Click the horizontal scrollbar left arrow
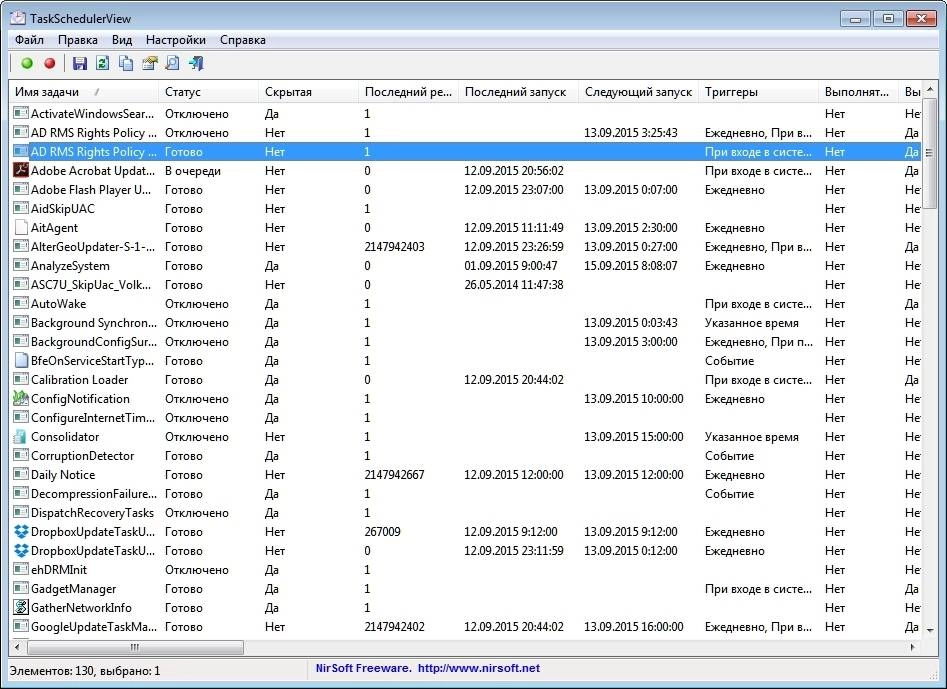 point(18,647)
